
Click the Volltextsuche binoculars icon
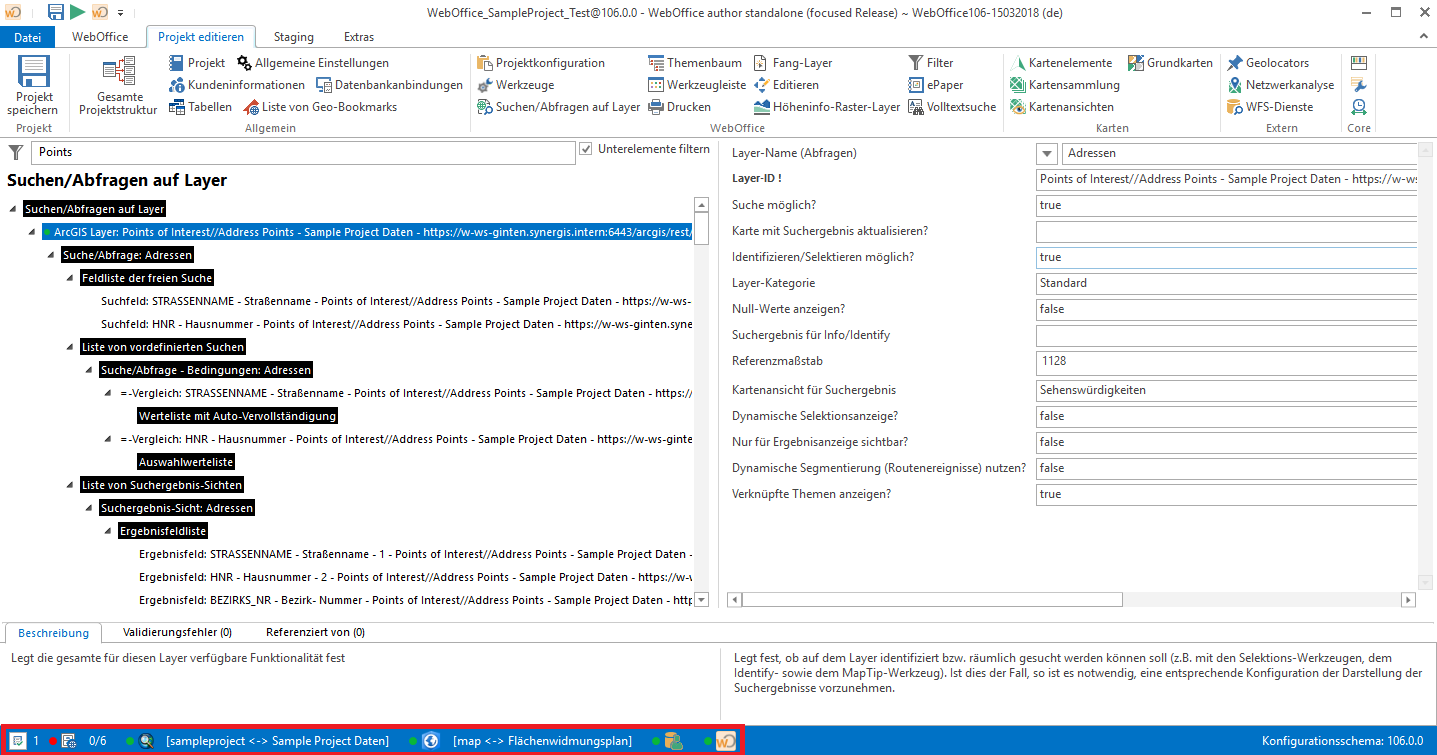coord(916,107)
